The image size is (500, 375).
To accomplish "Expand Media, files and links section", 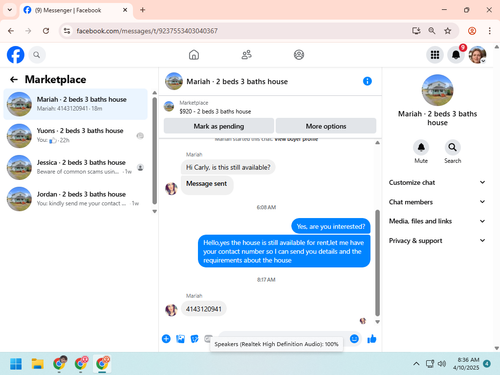I will pos(437,221).
